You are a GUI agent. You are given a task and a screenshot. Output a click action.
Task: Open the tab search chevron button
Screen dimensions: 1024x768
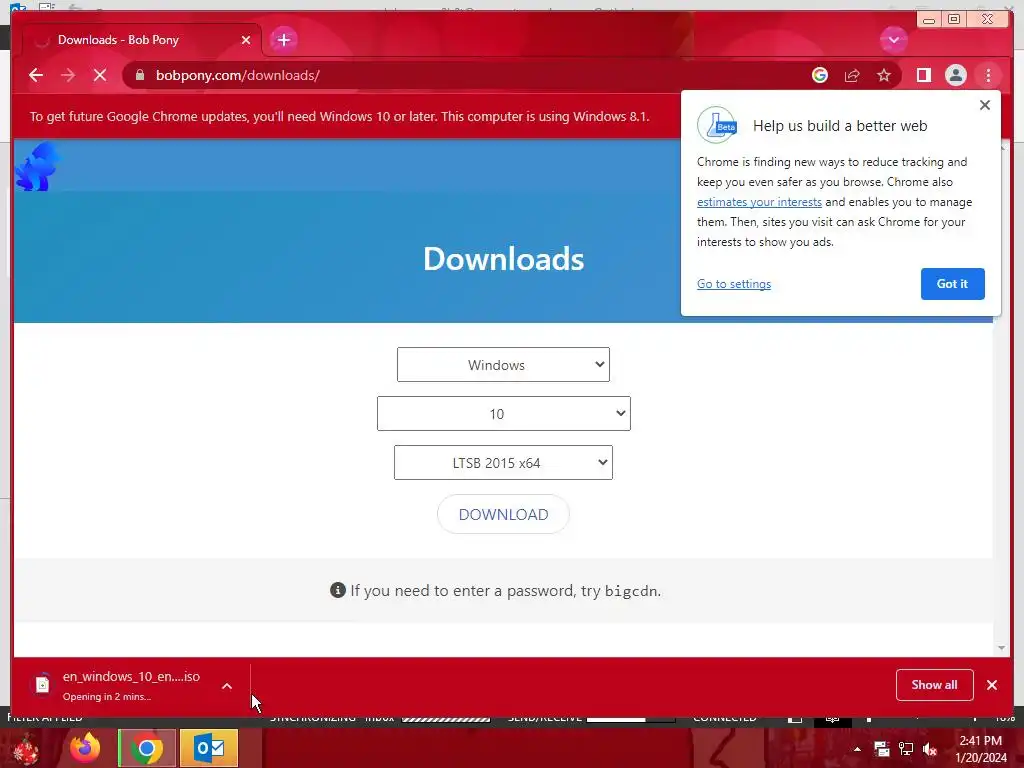(x=893, y=40)
